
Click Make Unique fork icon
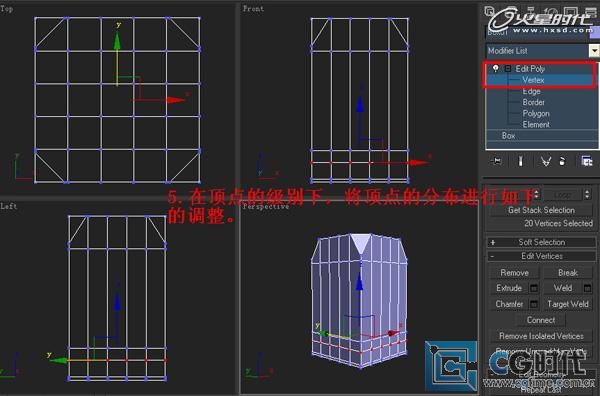coord(546,161)
